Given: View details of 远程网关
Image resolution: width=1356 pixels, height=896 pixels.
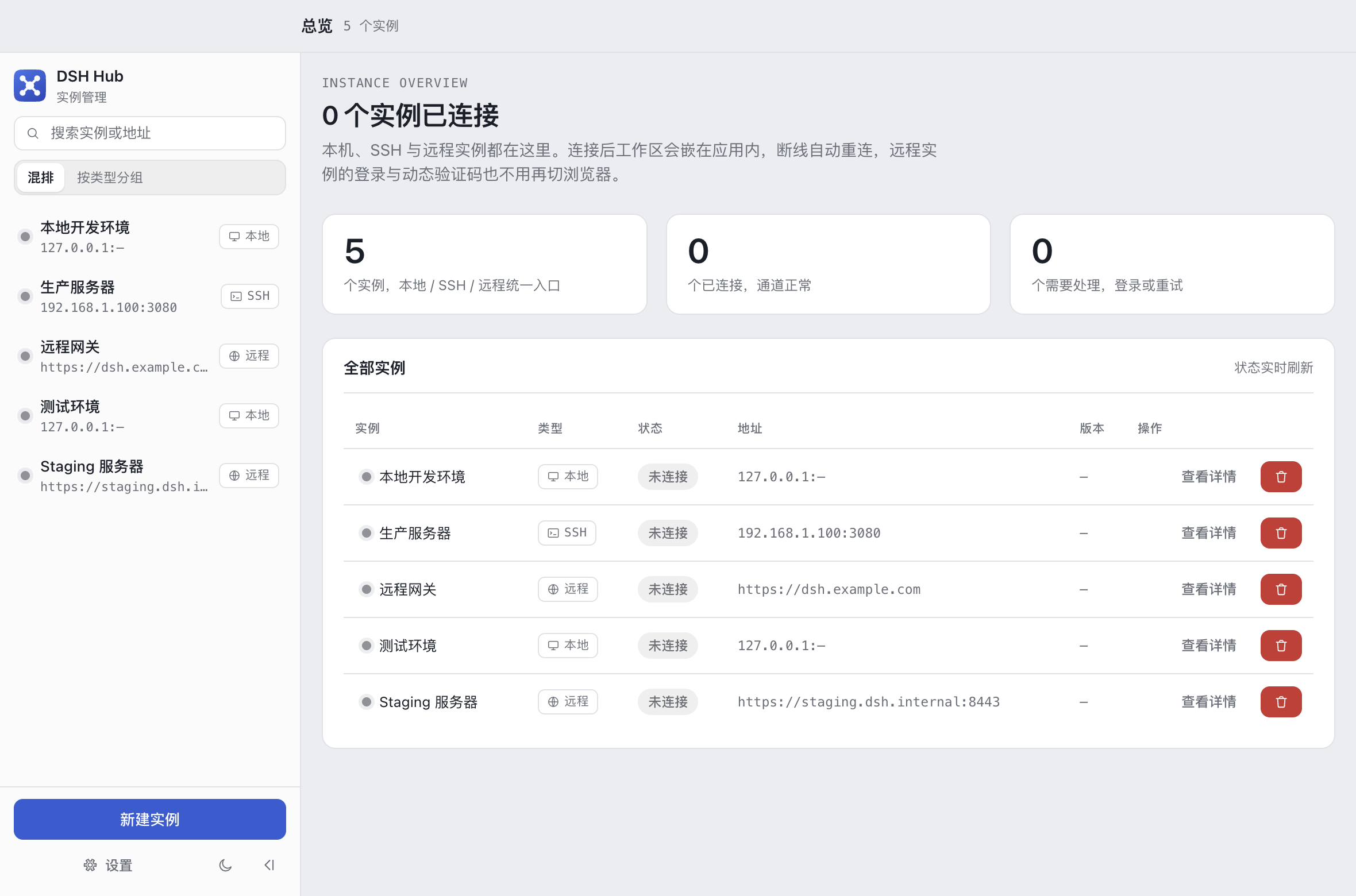Looking at the screenshot, I should tap(1209, 589).
